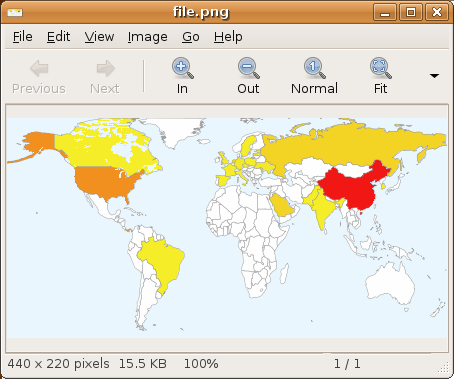
Task: Open the Help menu
Action: point(228,37)
